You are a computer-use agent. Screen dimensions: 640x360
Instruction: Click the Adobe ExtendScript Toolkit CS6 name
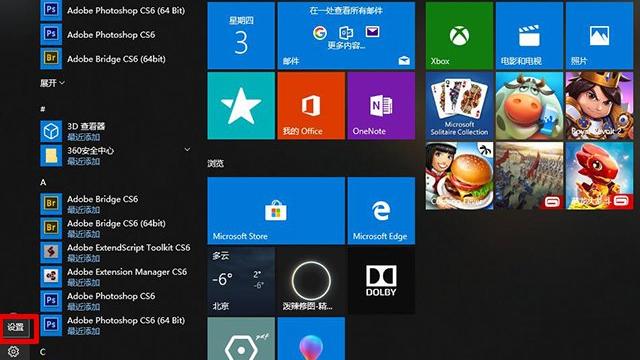tap(129, 247)
